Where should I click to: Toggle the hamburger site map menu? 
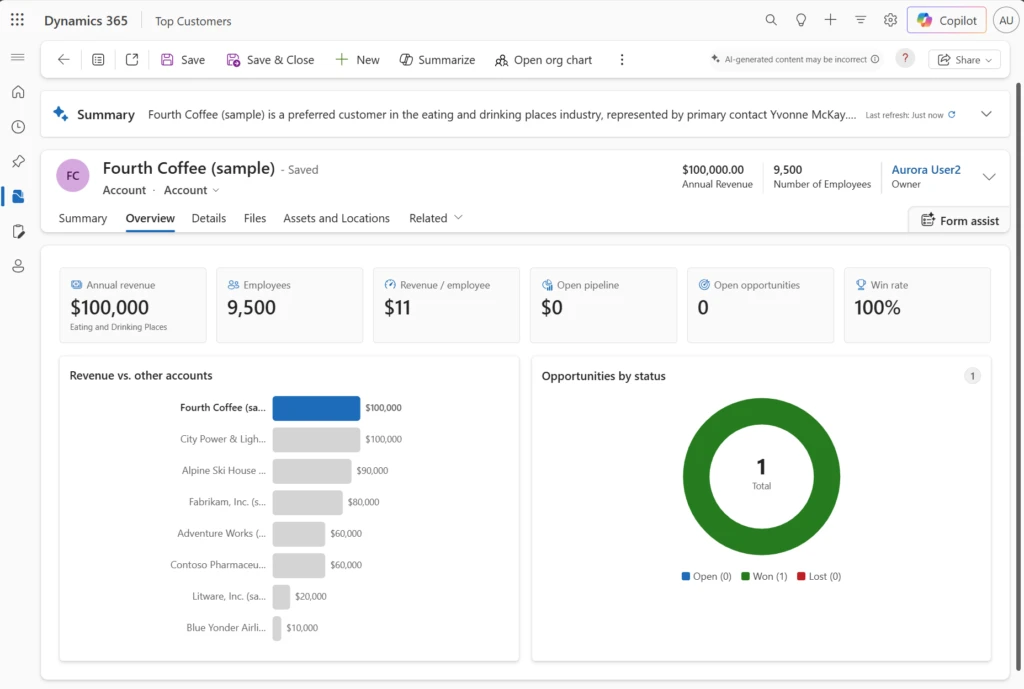pos(18,57)
